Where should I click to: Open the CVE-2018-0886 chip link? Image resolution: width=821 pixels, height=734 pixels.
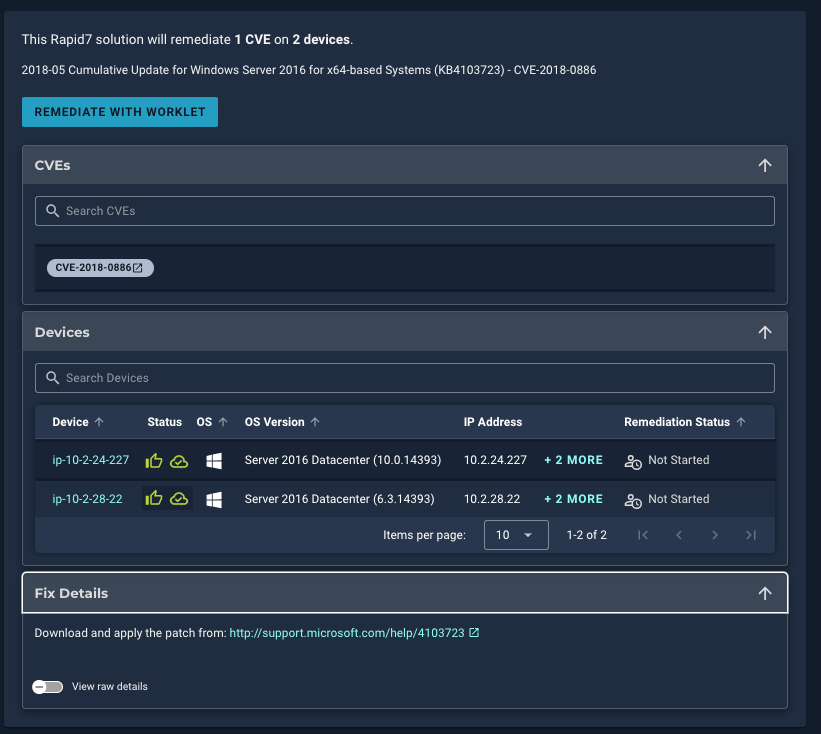pyautogui.click(x=100, y=268)
